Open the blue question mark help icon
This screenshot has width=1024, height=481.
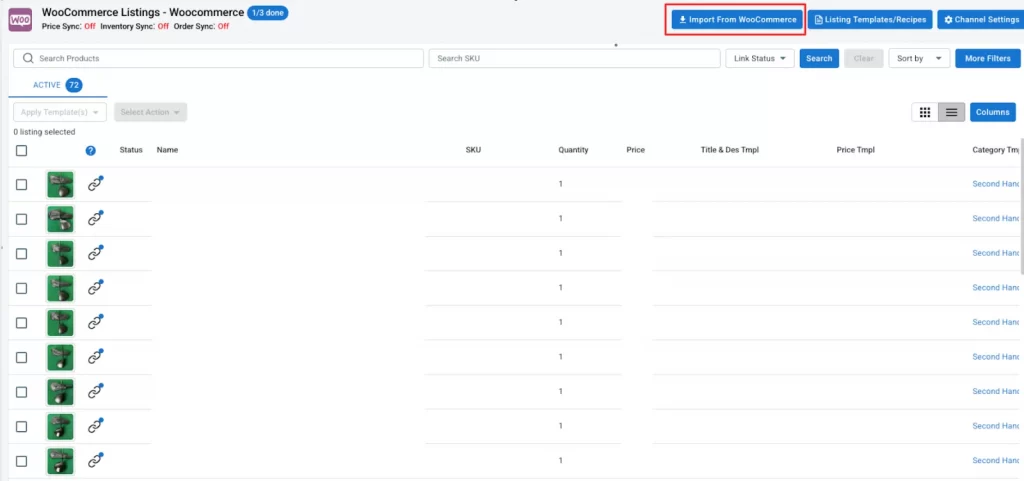click(91, 150)
